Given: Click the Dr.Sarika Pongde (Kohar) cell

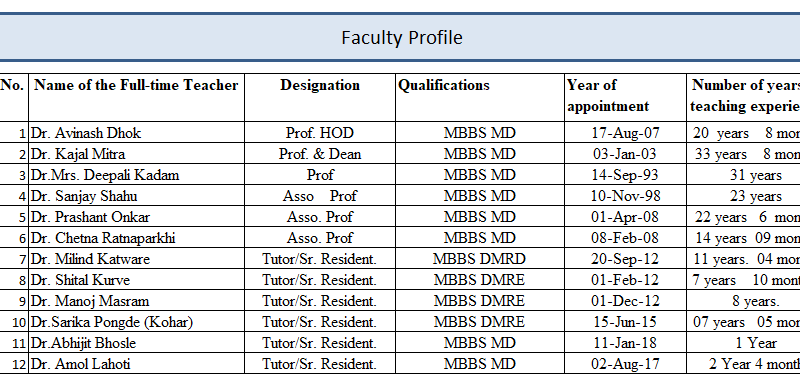Looking at the screenshot, I should coord(136,322).
